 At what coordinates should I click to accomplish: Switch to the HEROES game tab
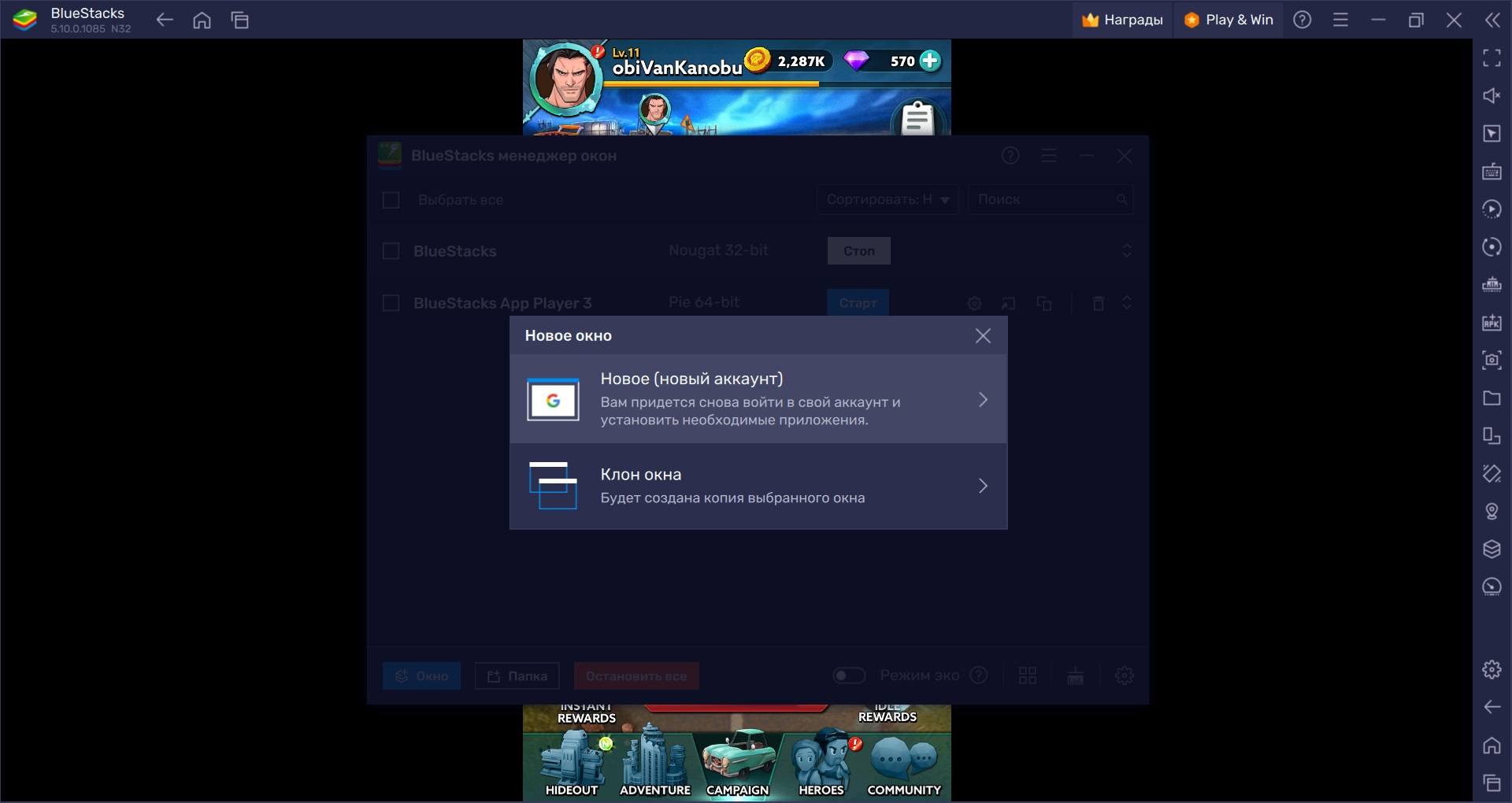(821, 763)
